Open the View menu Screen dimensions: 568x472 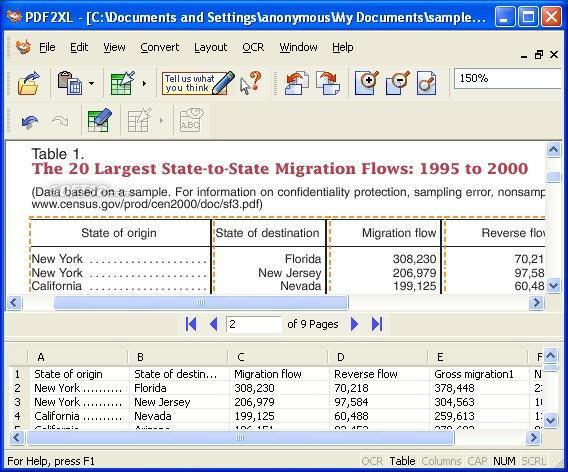pyautogui.click(x=114, y=47)
